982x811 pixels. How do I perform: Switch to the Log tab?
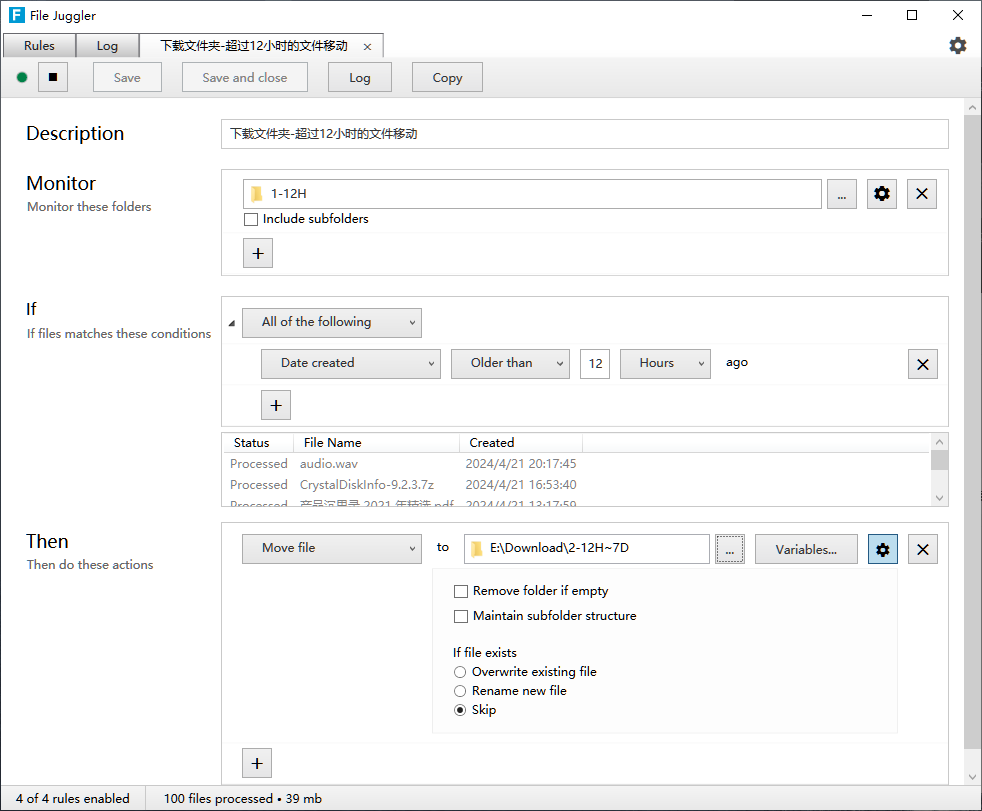(107, 46)
